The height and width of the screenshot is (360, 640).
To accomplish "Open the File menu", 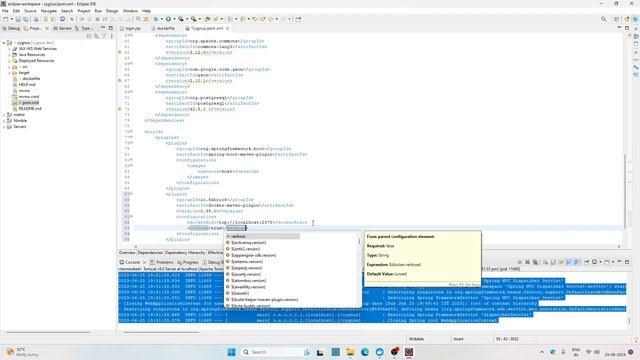I will (5, 11).
